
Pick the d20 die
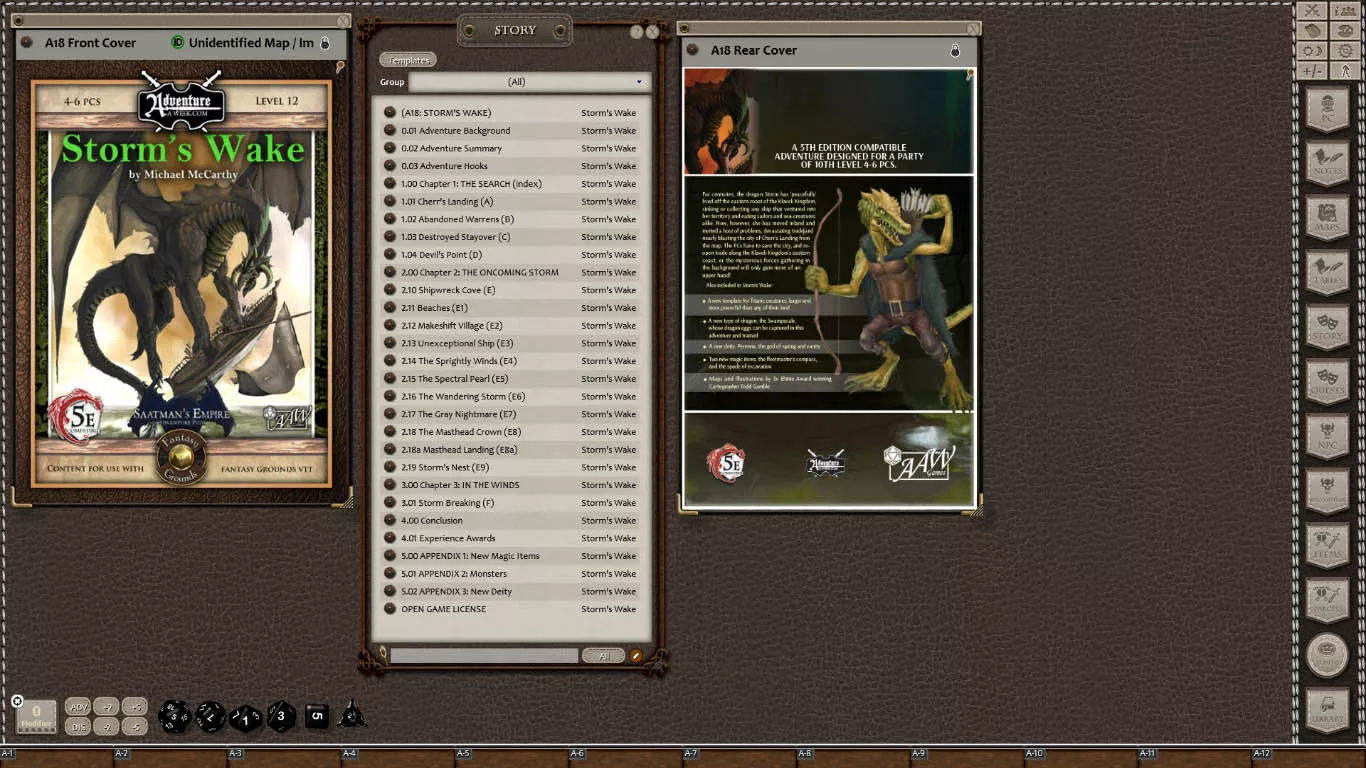coord(174,716)
